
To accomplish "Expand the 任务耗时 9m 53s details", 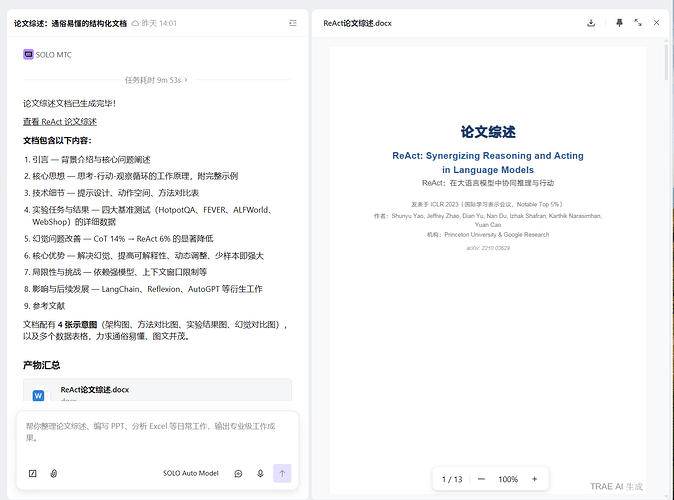I will (156, 80).
